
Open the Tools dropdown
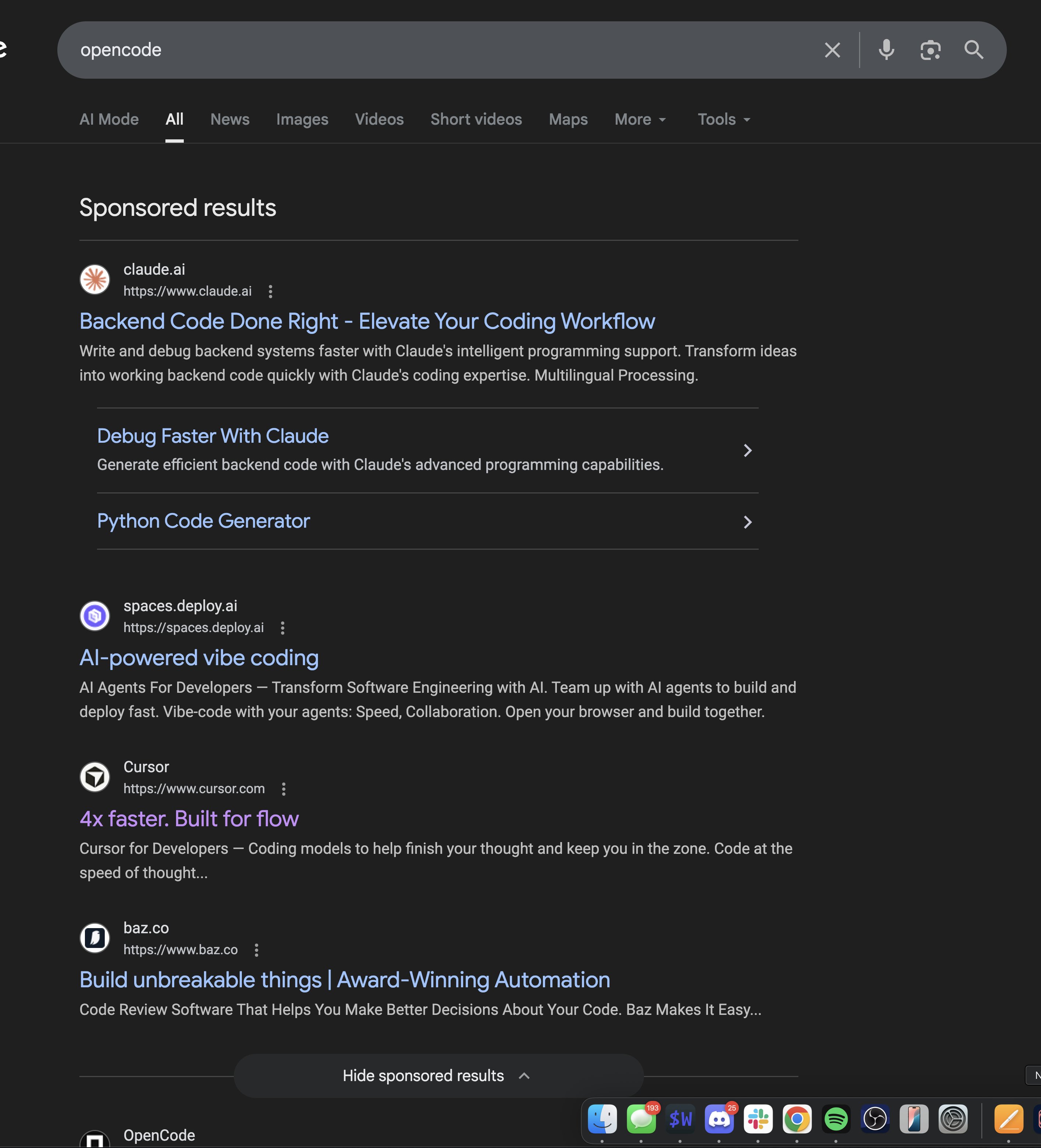click(x=724, y=120)
